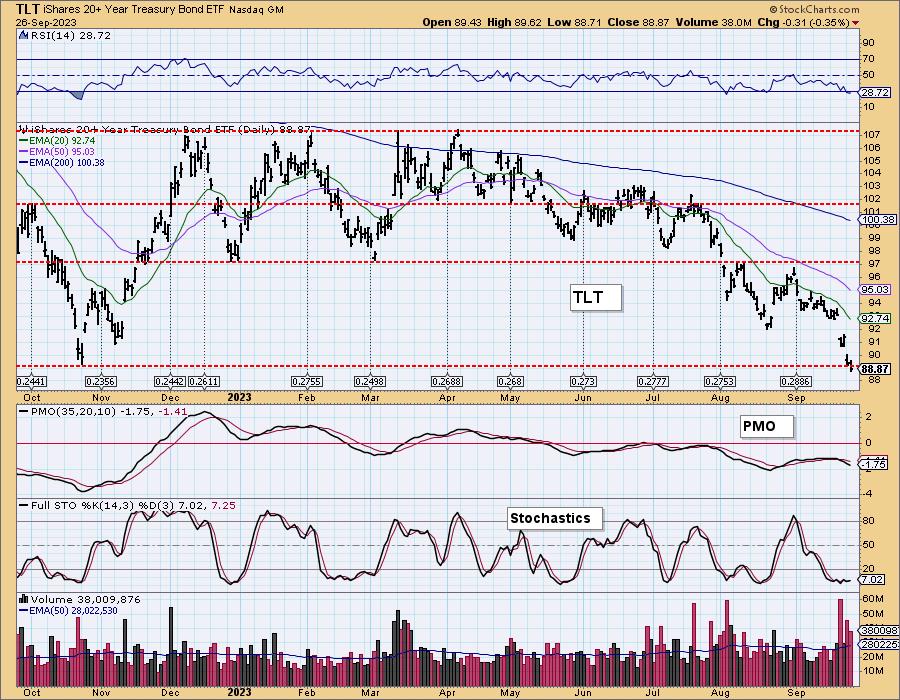The height and width of the screenshot is (700, 900).
Task: Click the Chg -0.31 (-0.35%) value
Action: point(804,22)
